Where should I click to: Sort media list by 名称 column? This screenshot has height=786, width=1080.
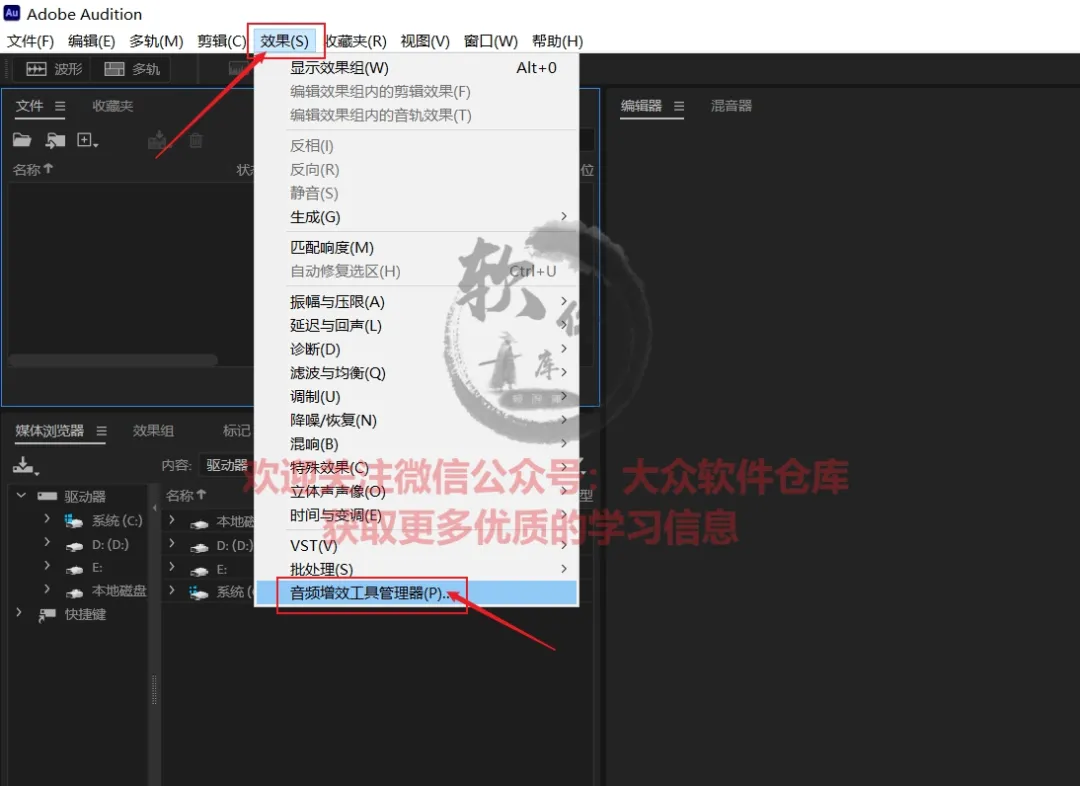(186, 495)
